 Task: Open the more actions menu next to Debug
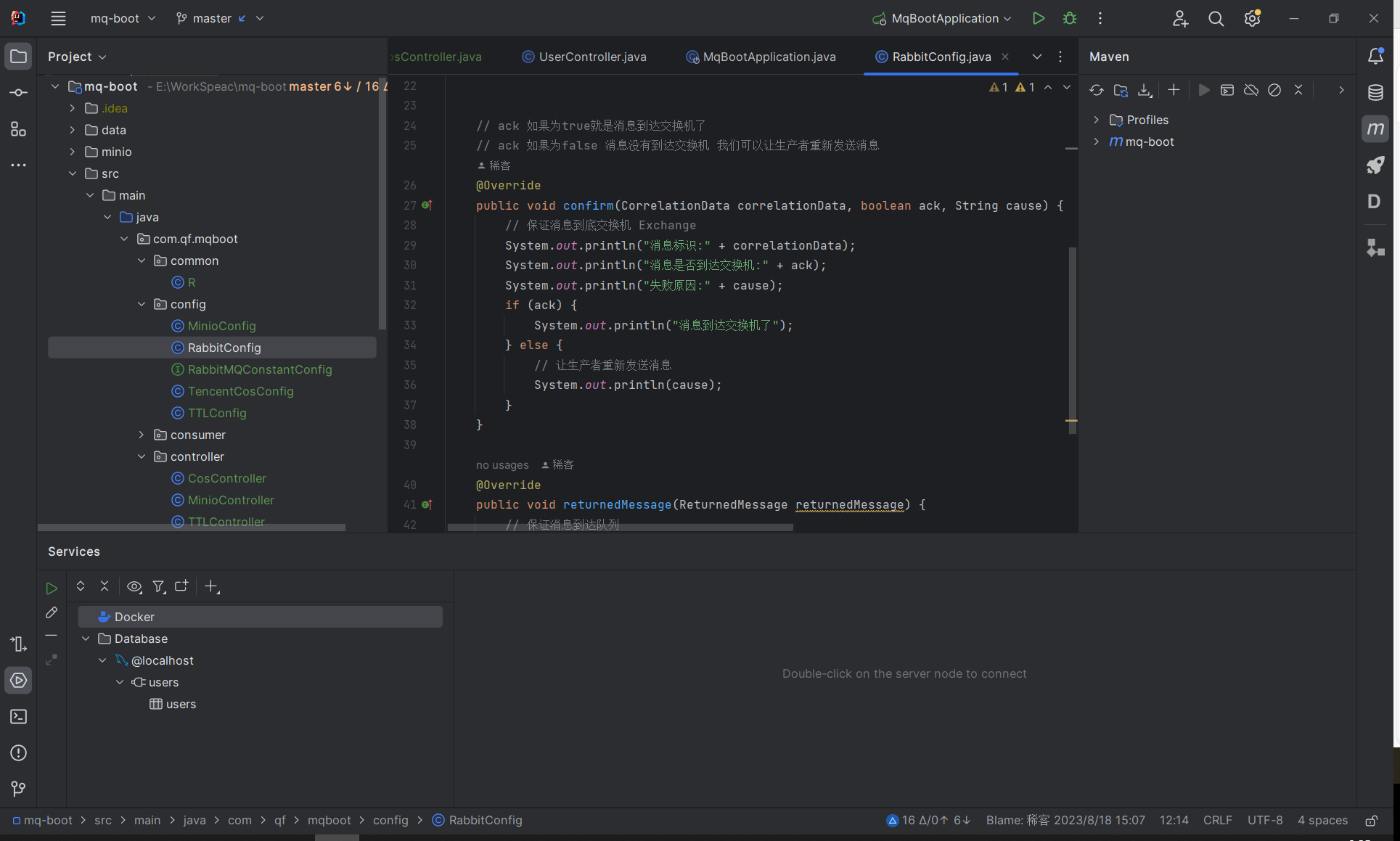(x=1100, y=19)
